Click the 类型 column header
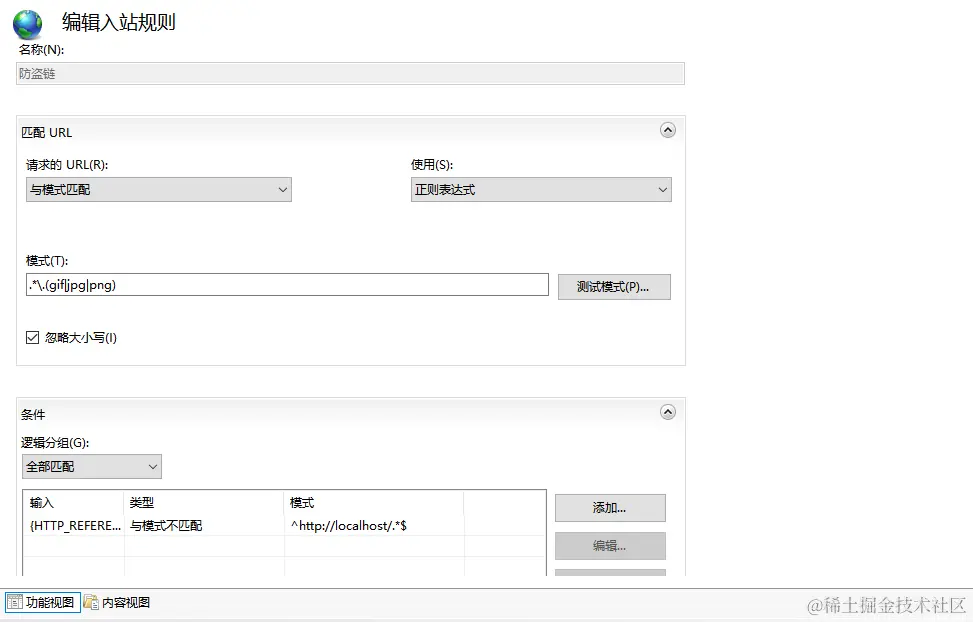 [x=204, y=503]
